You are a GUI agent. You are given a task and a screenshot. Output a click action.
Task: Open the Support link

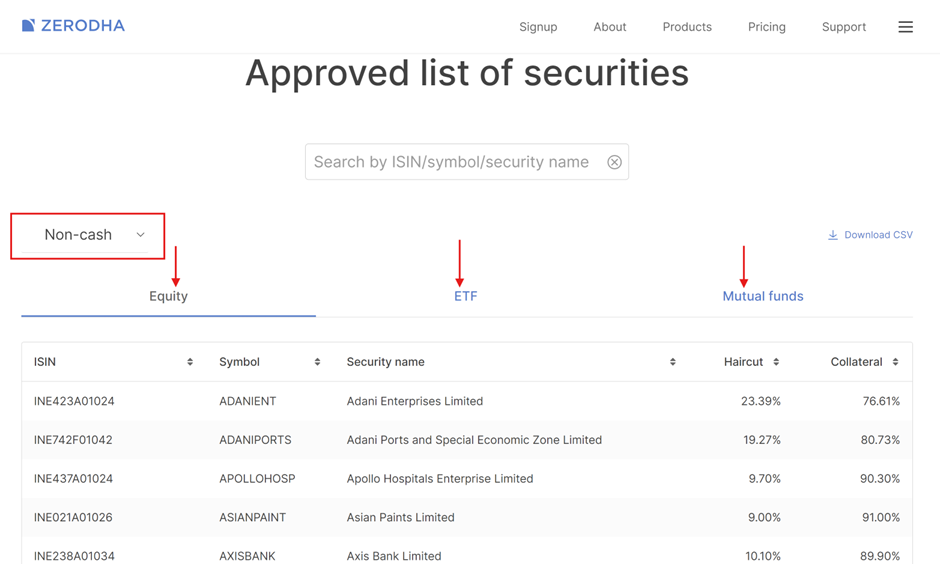click(843, 27)
